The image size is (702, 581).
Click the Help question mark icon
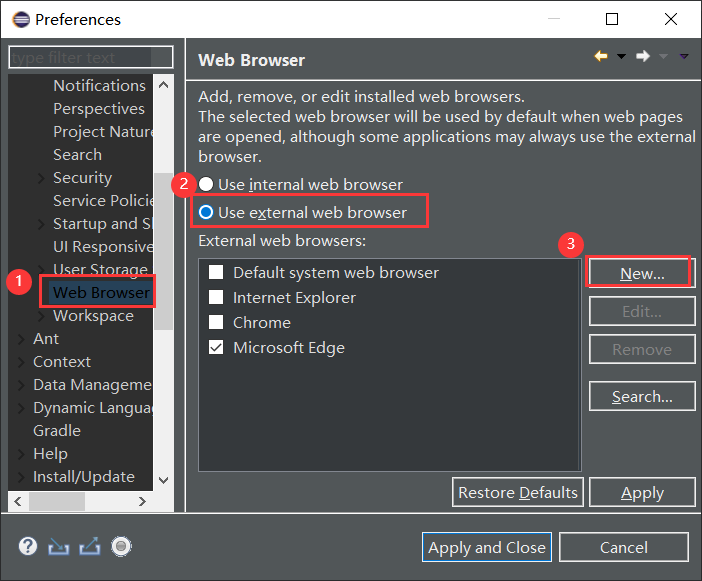click(x=28, y=546)
